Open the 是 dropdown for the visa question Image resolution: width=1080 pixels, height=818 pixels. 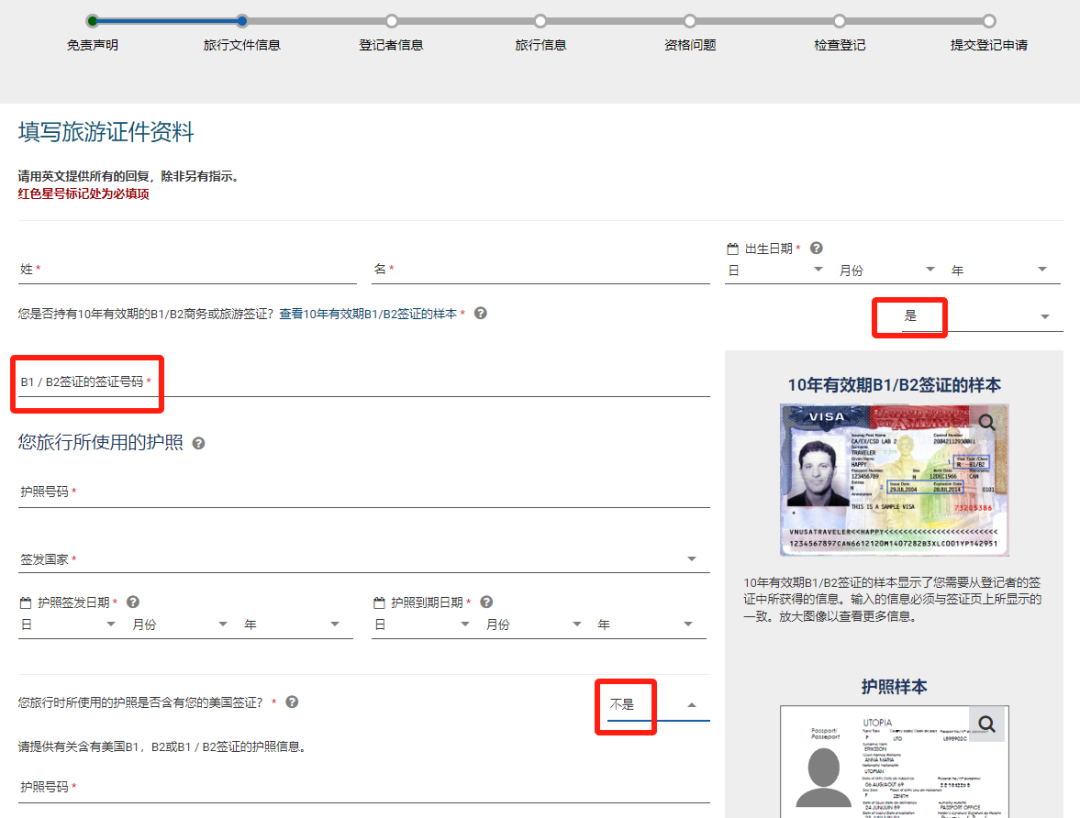pos(909,317)
